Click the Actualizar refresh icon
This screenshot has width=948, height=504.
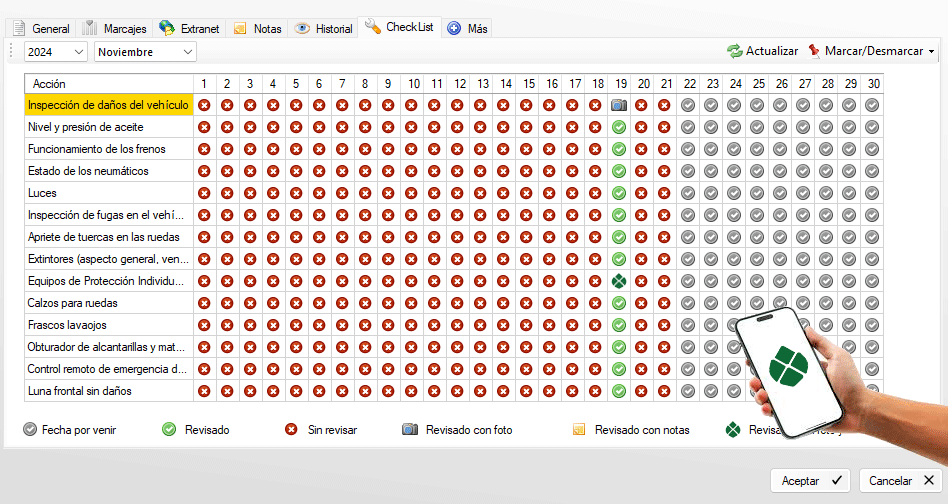[x=735, y=51]
